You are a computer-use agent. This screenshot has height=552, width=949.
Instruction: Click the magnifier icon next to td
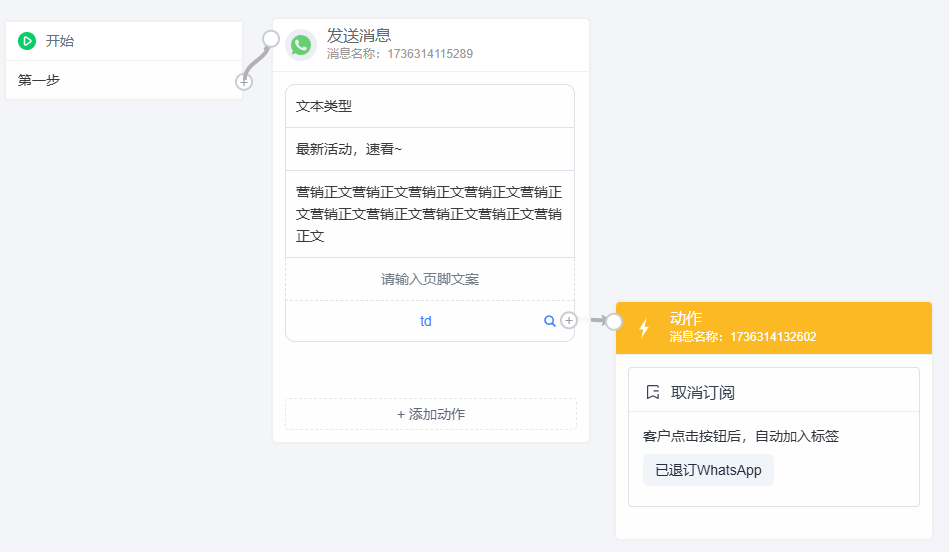[x=550, y=321]
